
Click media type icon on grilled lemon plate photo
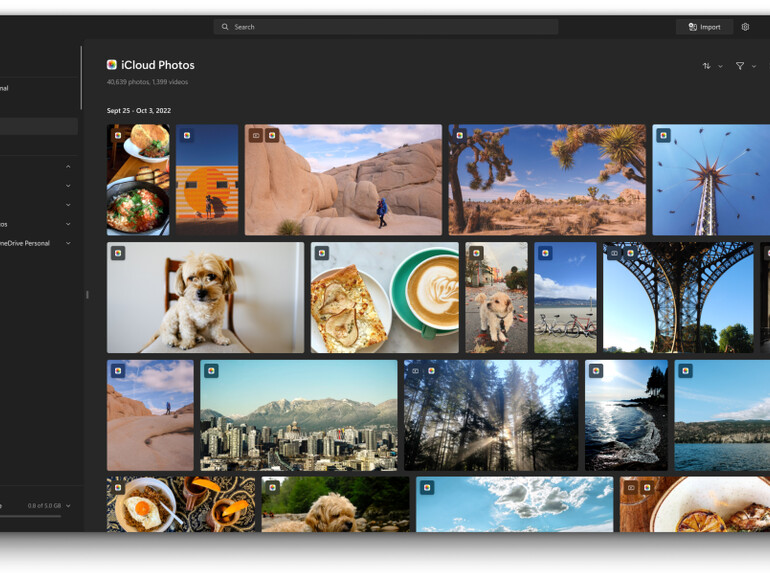point(631,488)
